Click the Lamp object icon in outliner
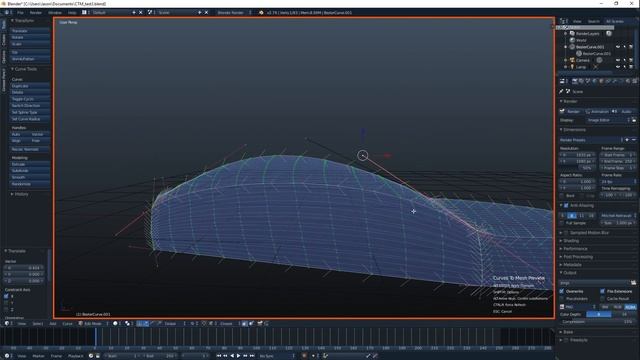Viewport: 640px width, 360px height. pyautogui.click(x=572, y=67)
